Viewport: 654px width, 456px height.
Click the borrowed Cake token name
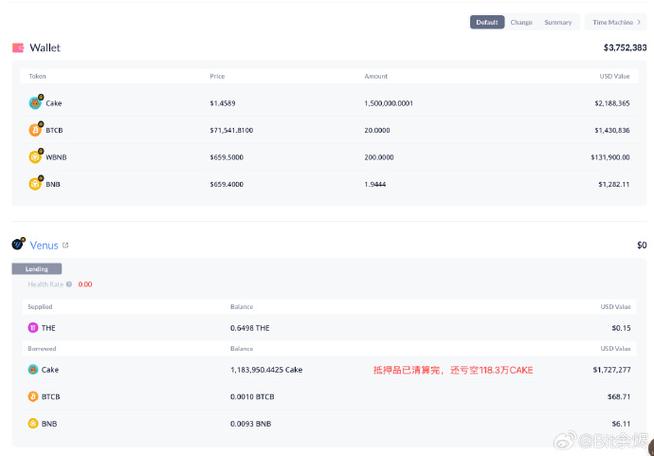point(50,370)
